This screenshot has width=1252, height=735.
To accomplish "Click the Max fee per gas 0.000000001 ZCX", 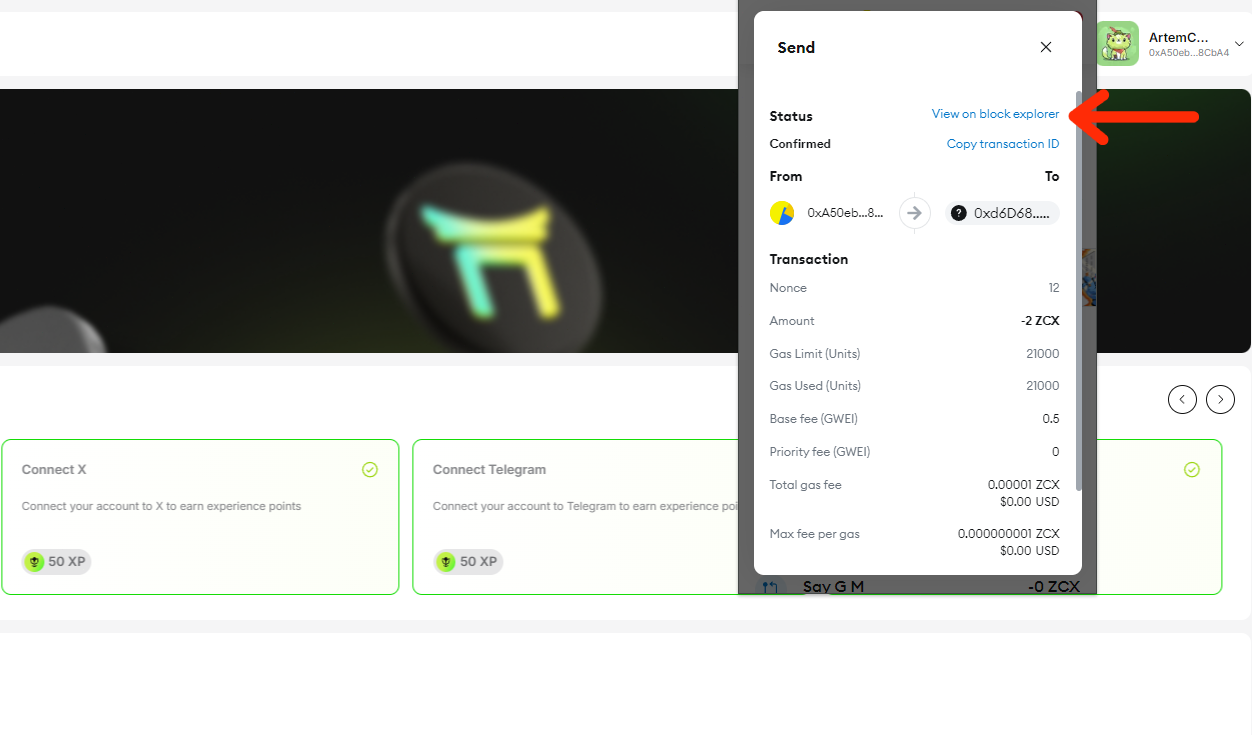I will (1009, 534).
